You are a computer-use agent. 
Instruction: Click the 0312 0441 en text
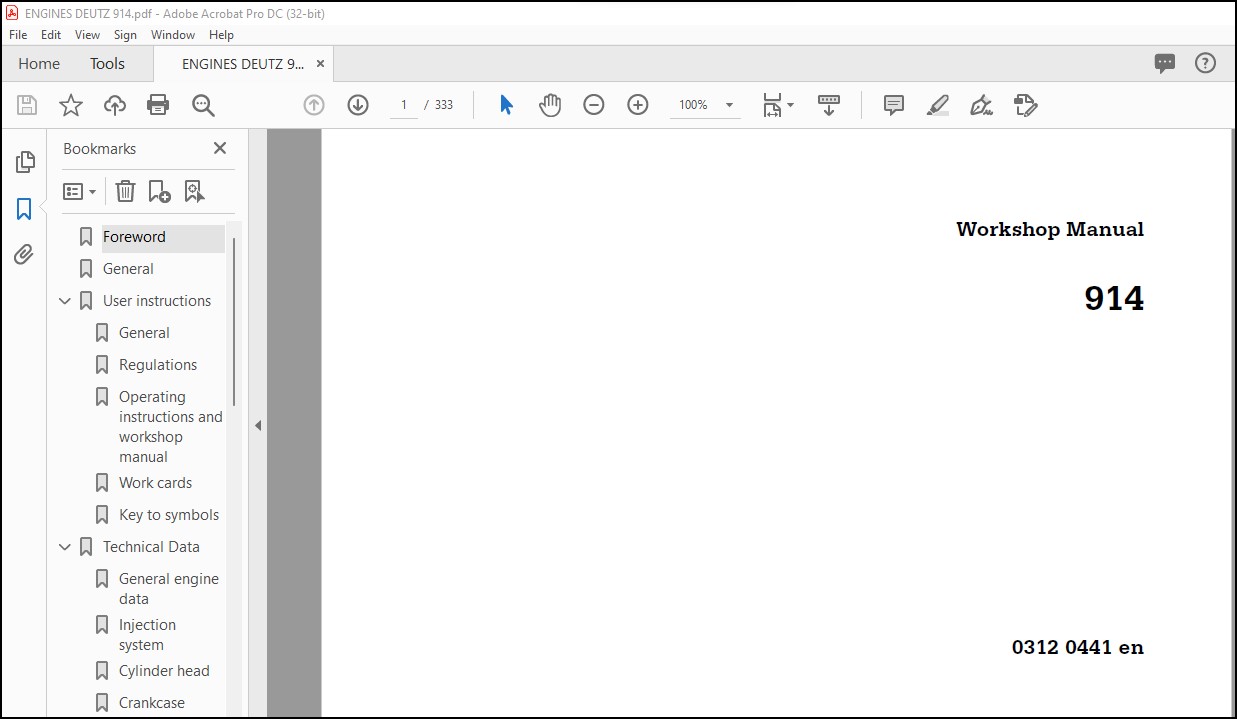pos(1078,647)
